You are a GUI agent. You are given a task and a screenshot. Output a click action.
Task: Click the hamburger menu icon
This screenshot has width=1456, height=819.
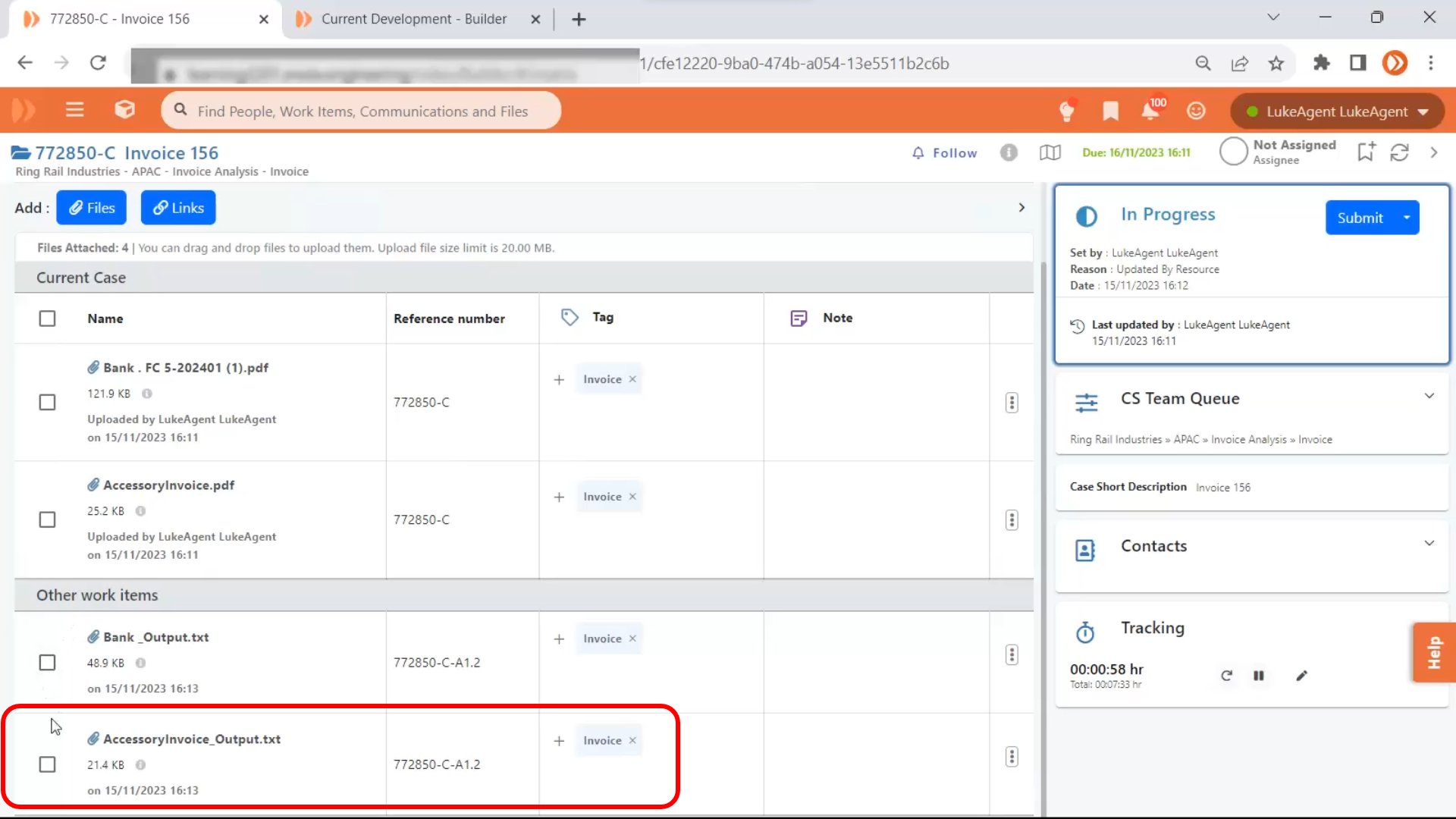click(74, 110)
